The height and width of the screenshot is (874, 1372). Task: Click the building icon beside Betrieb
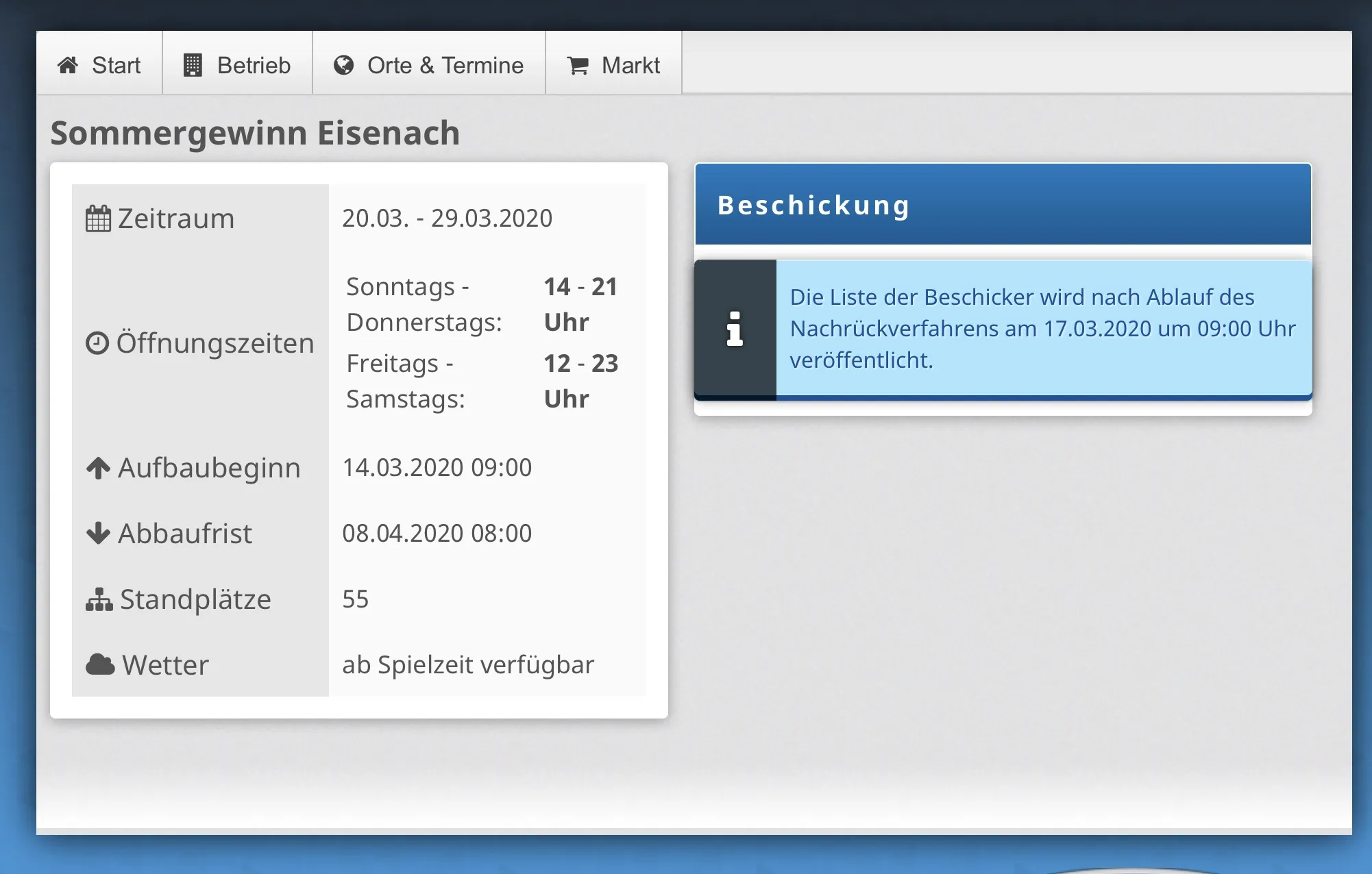pyautogui.click(x=193, y=65)
